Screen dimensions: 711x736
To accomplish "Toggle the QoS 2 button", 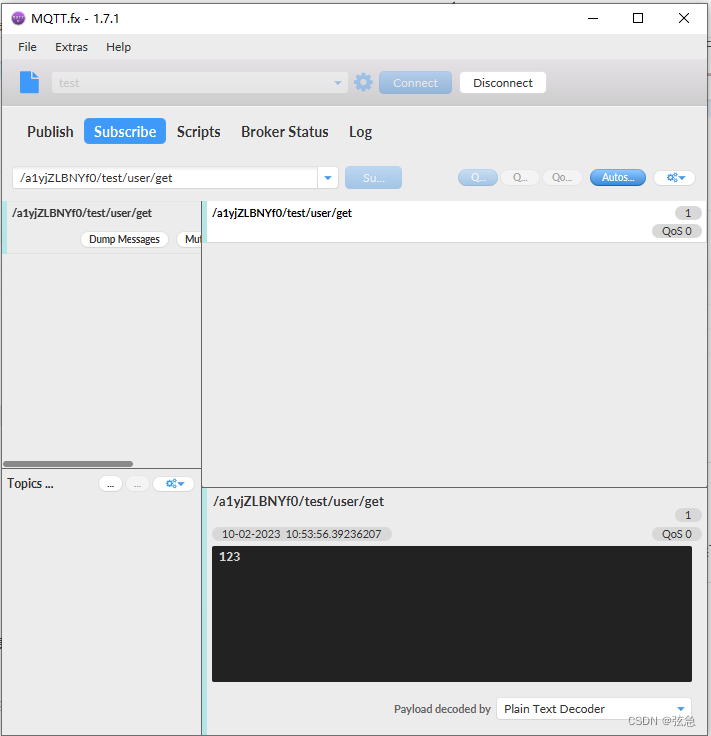I will (x=562, y=177).
